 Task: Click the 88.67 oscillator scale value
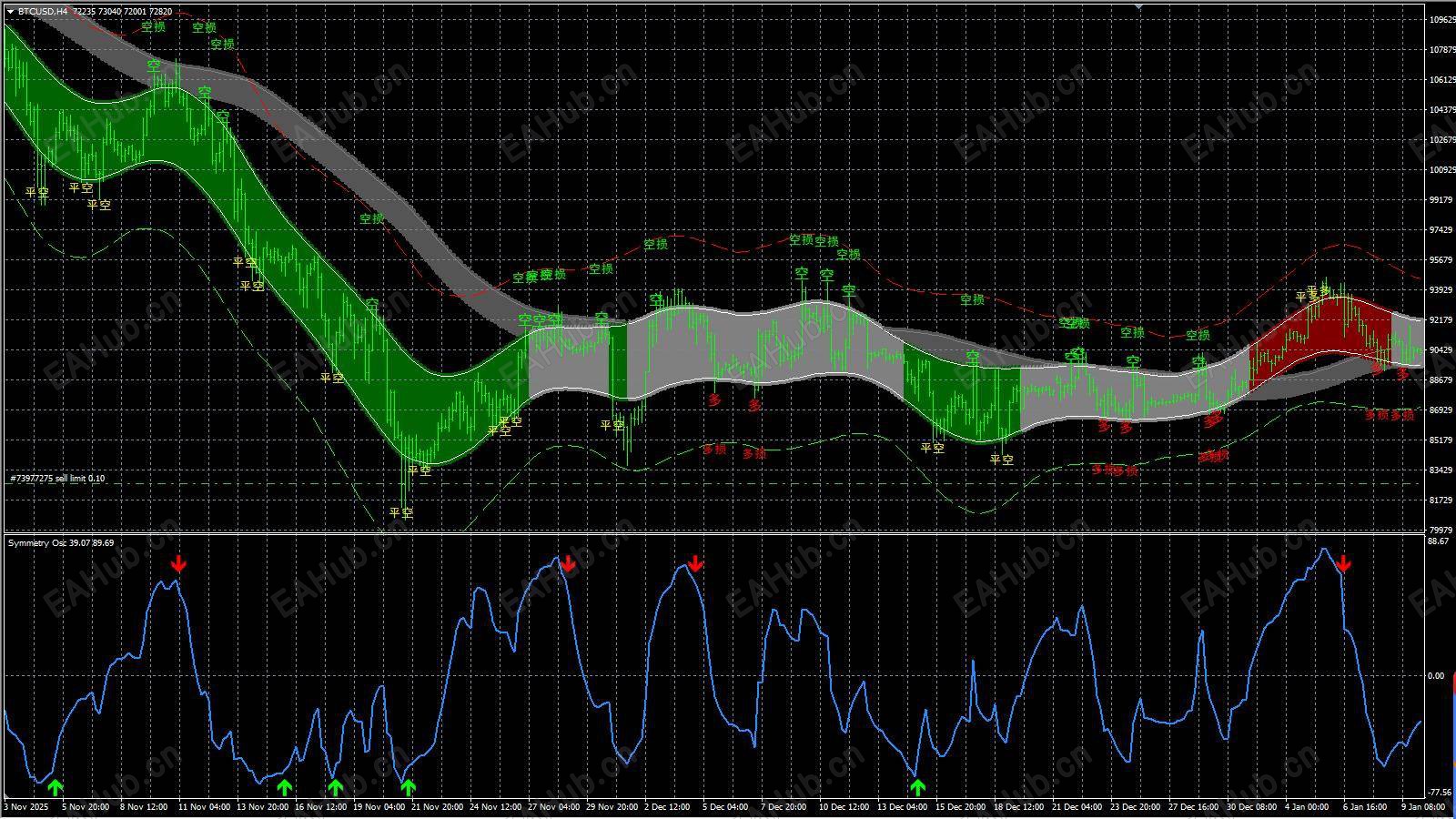tap(1439, 541)
